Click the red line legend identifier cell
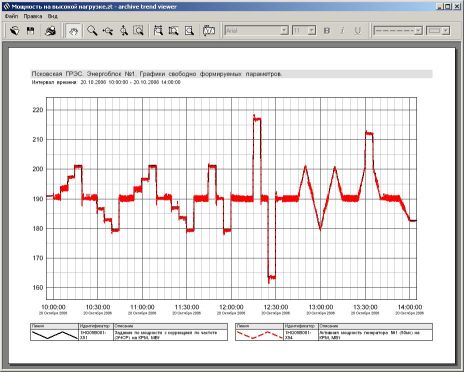This screenshot has height=372, width=464. click(x=301, y=335)
